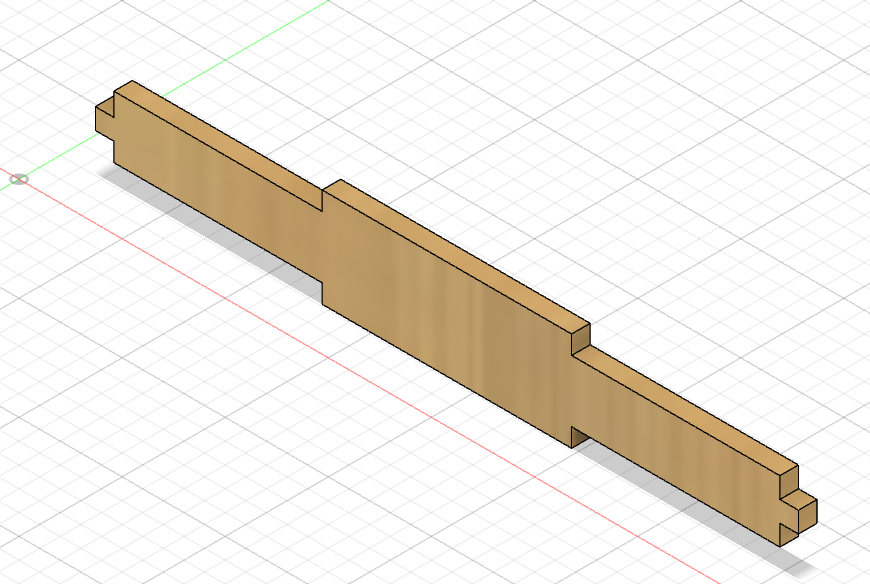Select the top face of the raised middle section
Screen dimensions: 870x584
(456, 256)
